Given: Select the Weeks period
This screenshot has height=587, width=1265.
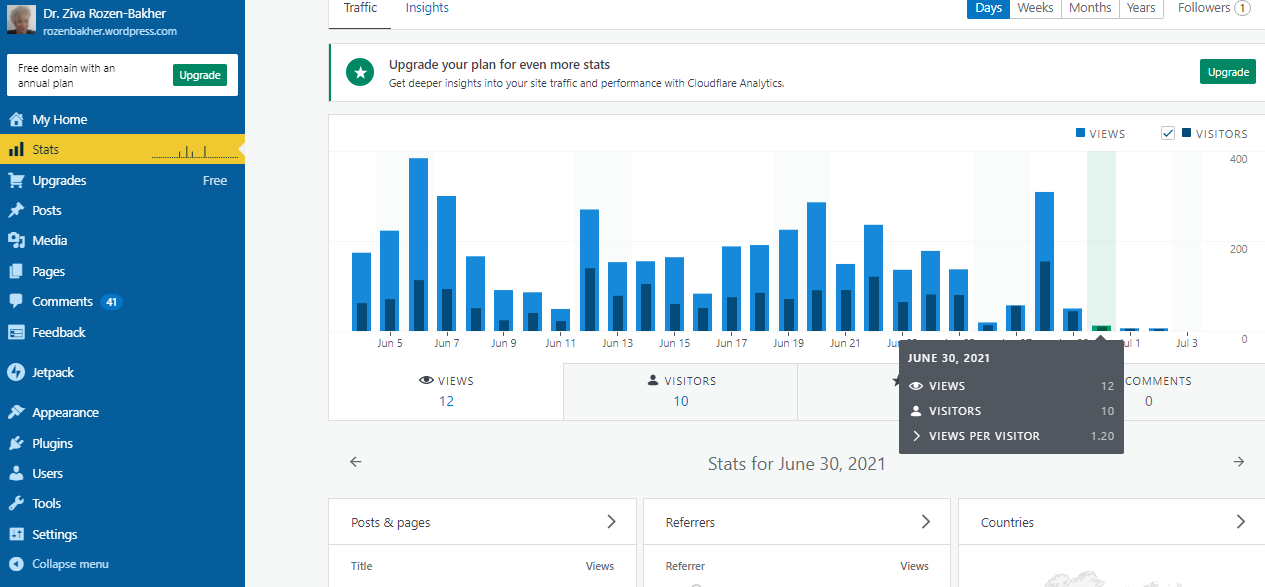Looking at the screenshot, I should [1035, 8].
